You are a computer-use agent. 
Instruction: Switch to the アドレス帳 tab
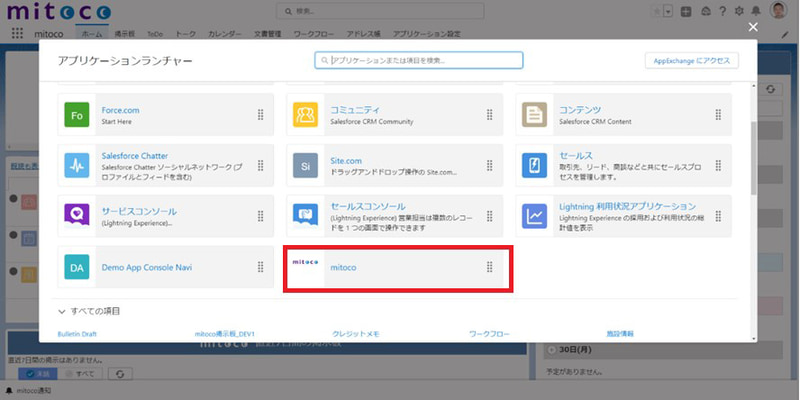coord(363,34)
